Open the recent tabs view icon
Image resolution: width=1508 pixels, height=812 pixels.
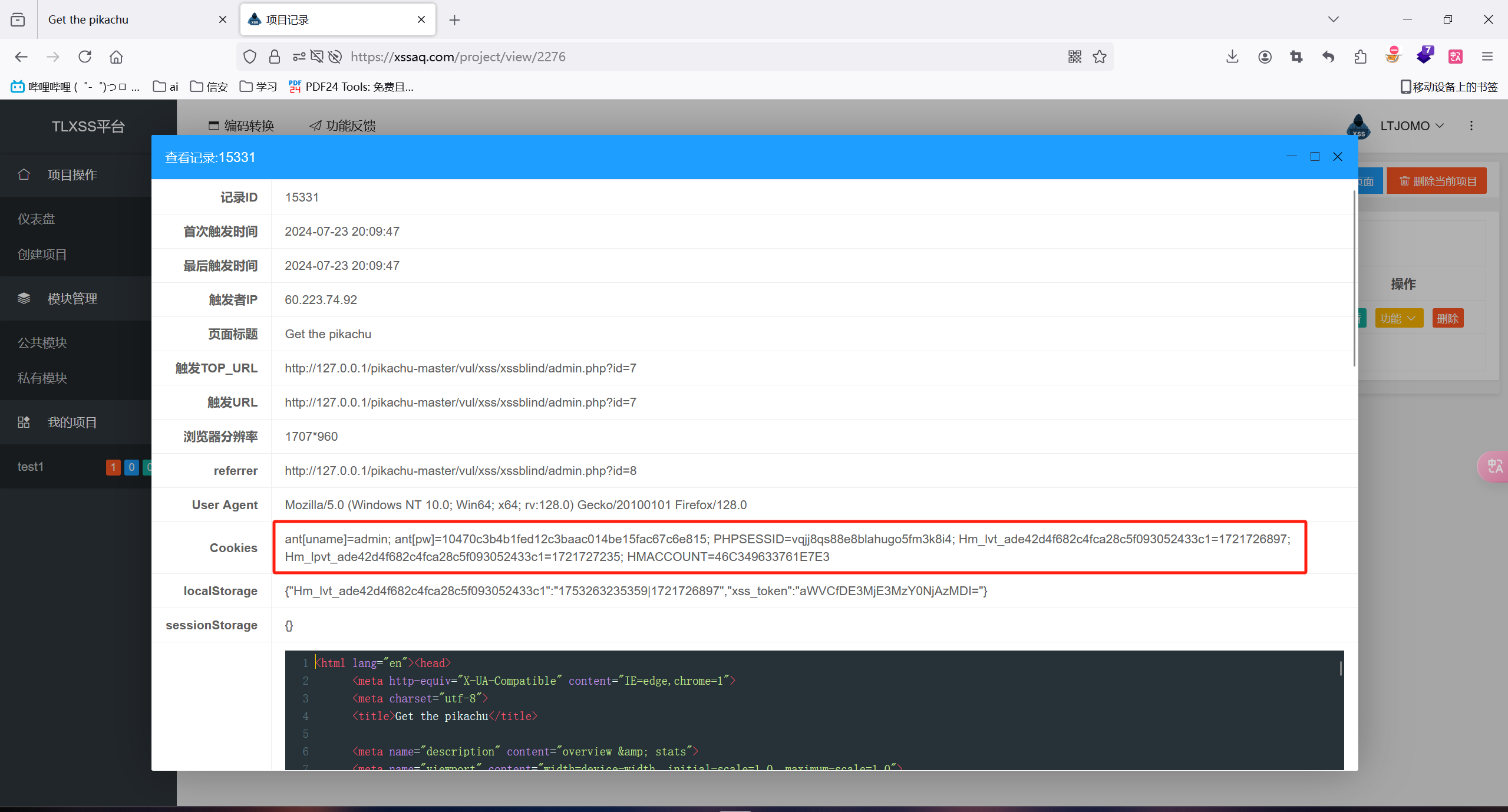(x=18, y=19)
